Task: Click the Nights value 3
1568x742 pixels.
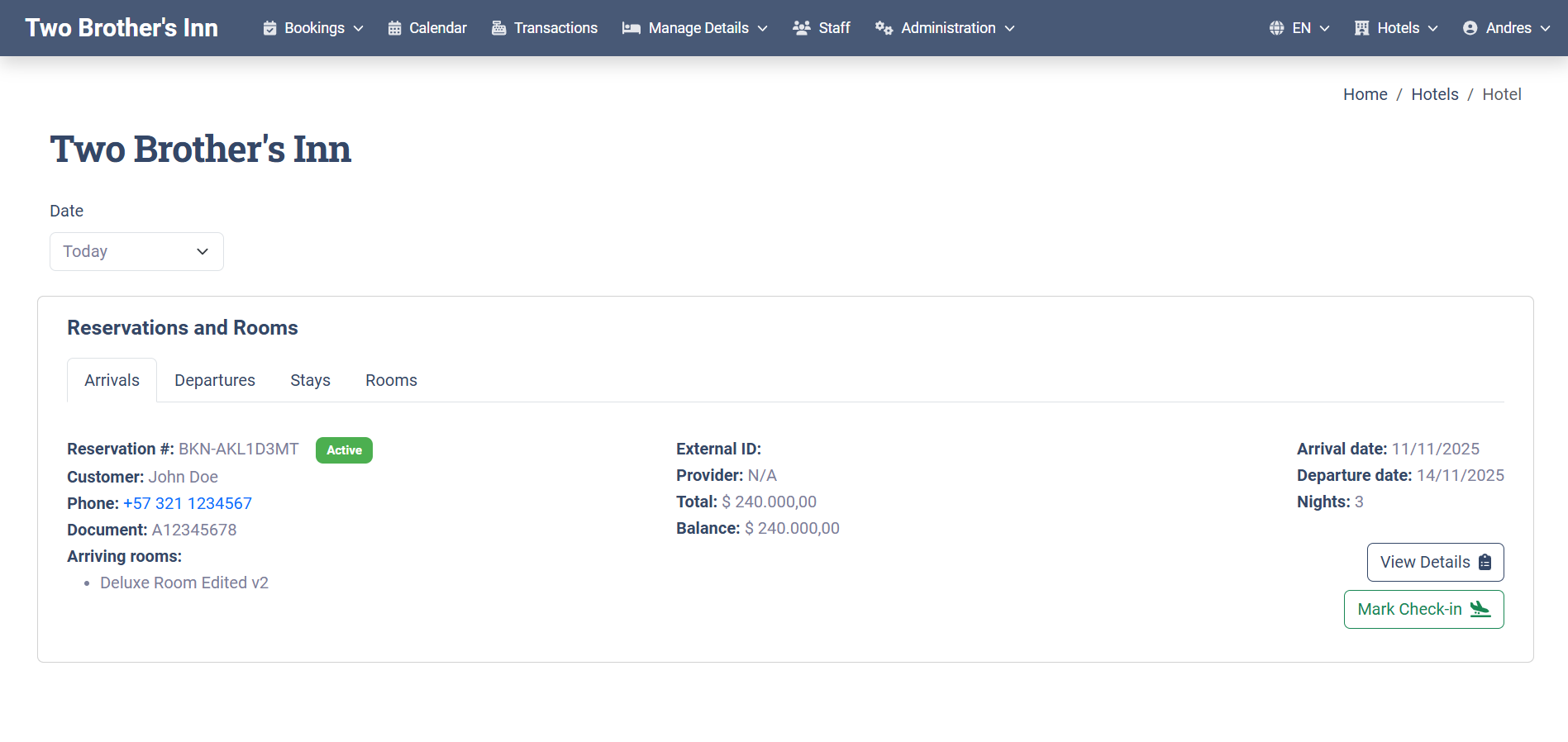Action: pos(1359,502)
